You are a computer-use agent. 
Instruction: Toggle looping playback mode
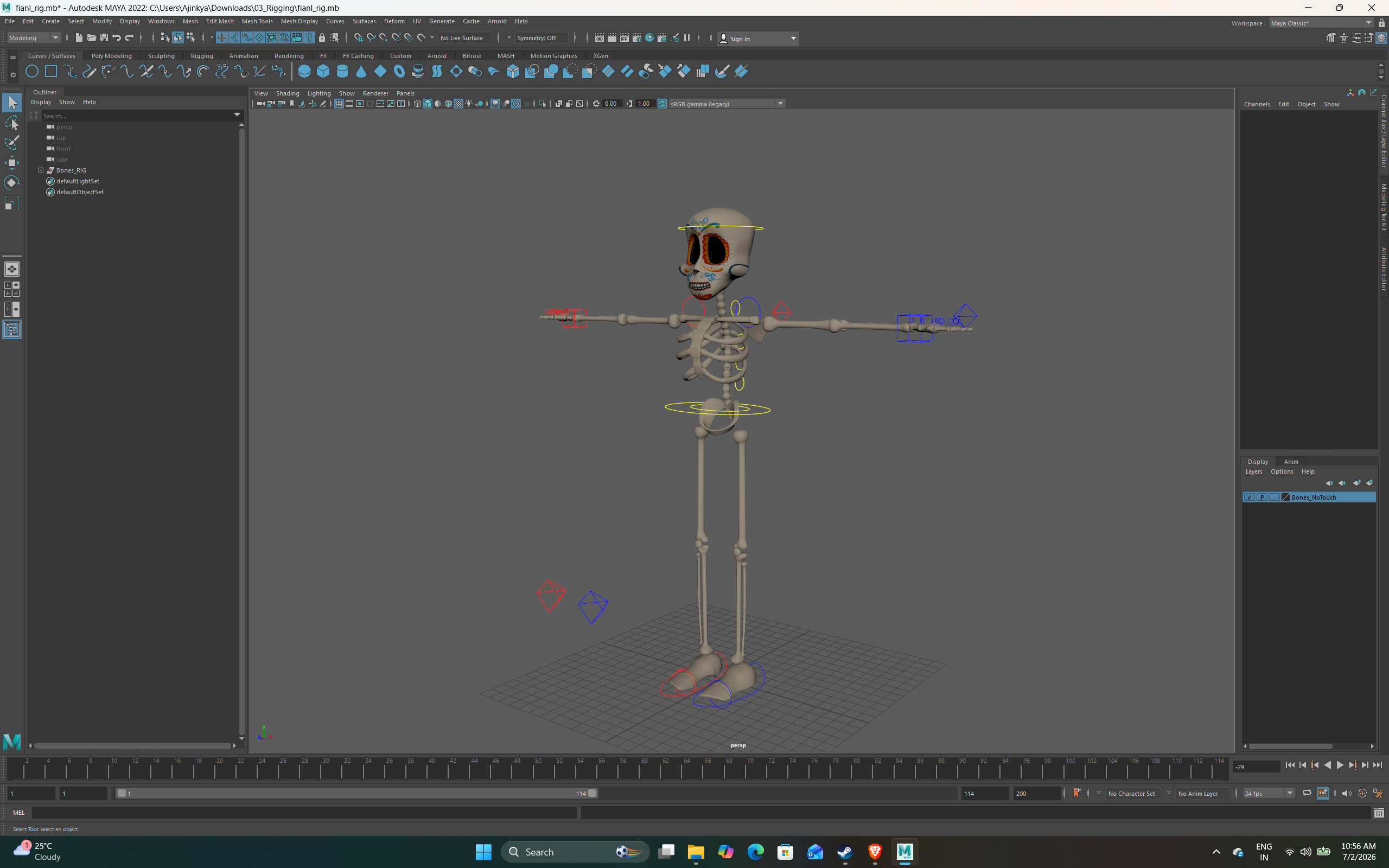(1307, 793)
